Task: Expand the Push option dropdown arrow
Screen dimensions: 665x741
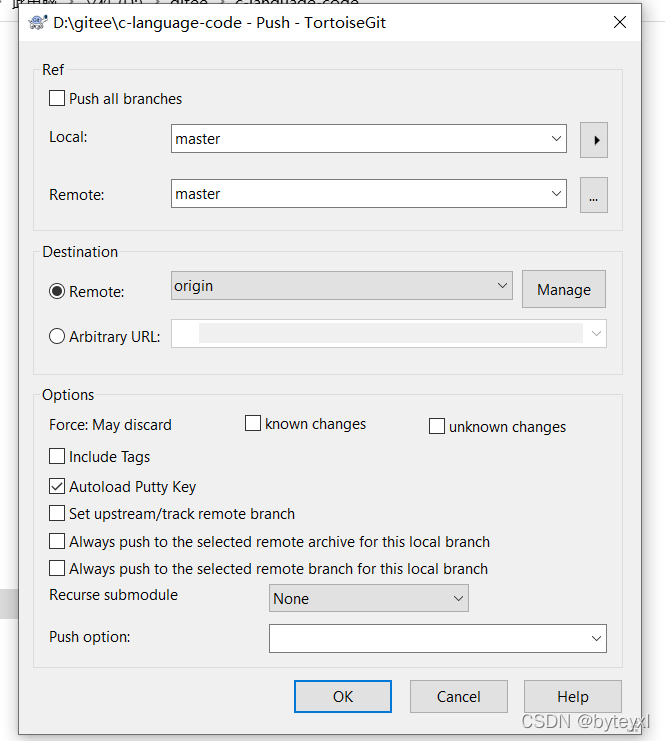Action: pyautogui.click(x=596, y=638)
